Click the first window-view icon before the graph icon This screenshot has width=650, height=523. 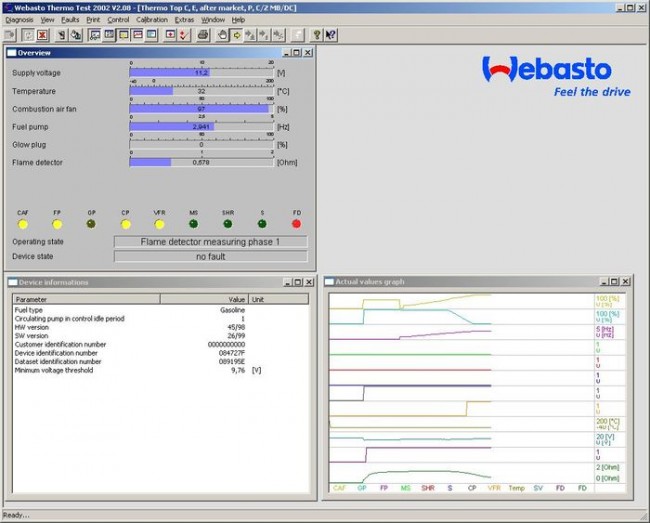tap(95, 35)
